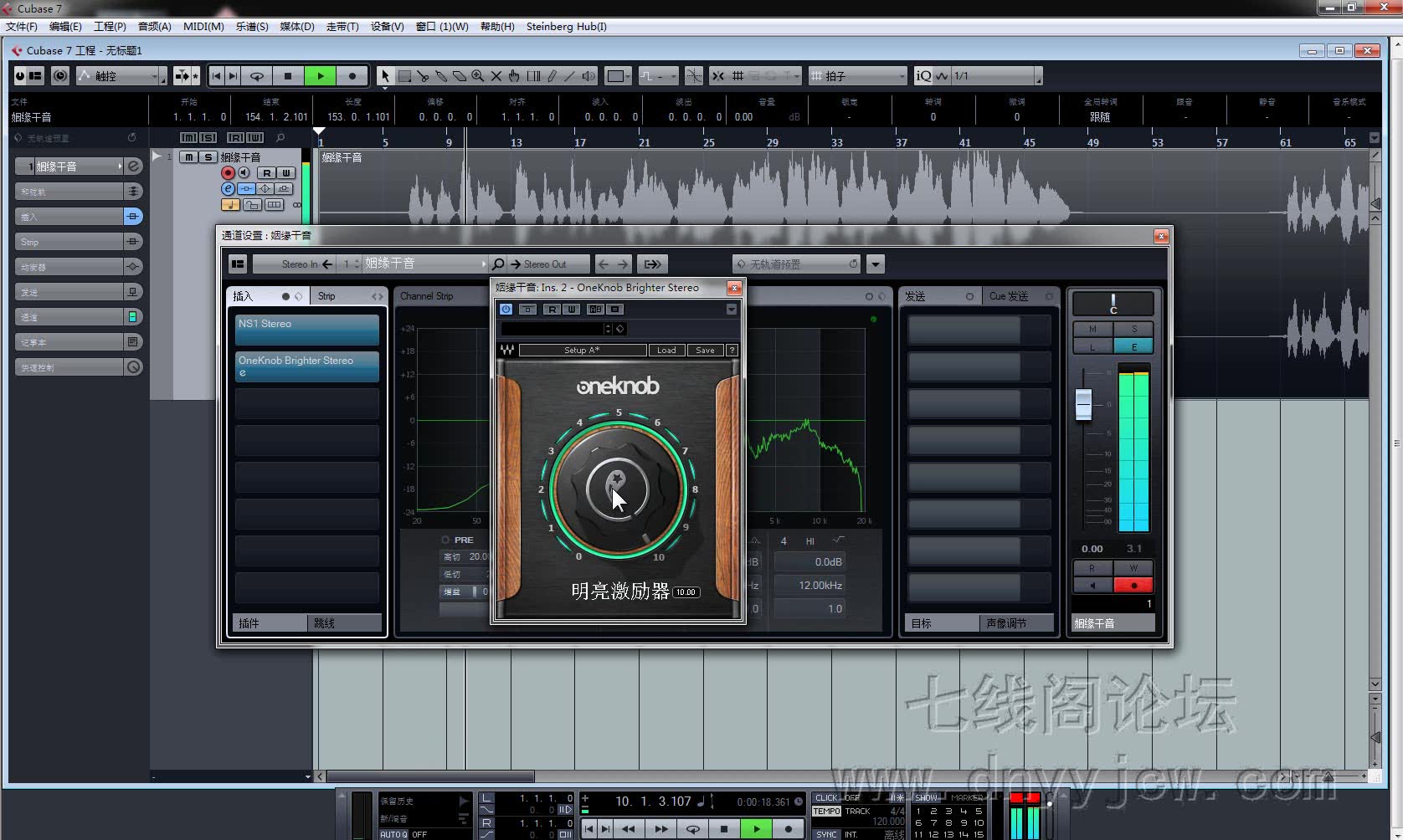Open the 音频 menu
The height and width of the screenshot is (840, 1403).
point(154,27)
